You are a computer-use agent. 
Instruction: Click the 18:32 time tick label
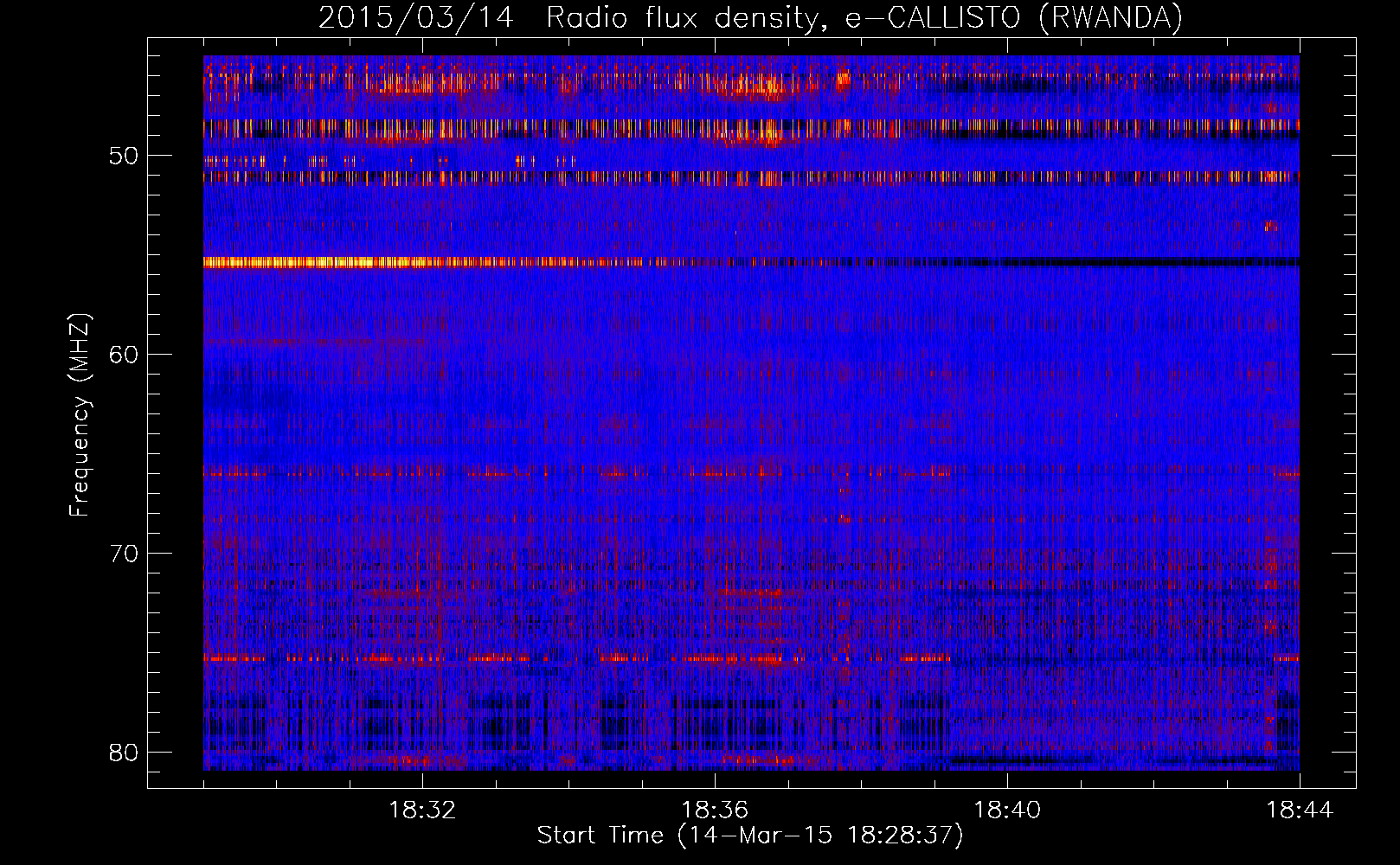[x=422, y=811]
